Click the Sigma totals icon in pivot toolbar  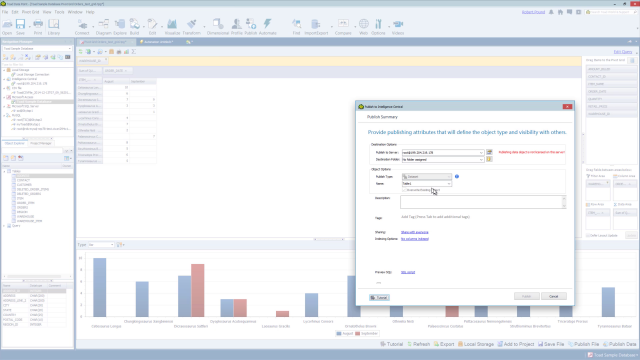tap(133, 52)
